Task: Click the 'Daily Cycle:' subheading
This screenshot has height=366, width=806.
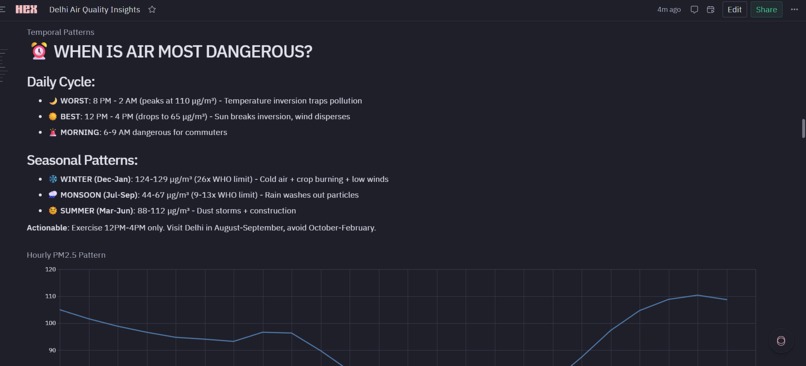Action: click(x=61, y=82)
